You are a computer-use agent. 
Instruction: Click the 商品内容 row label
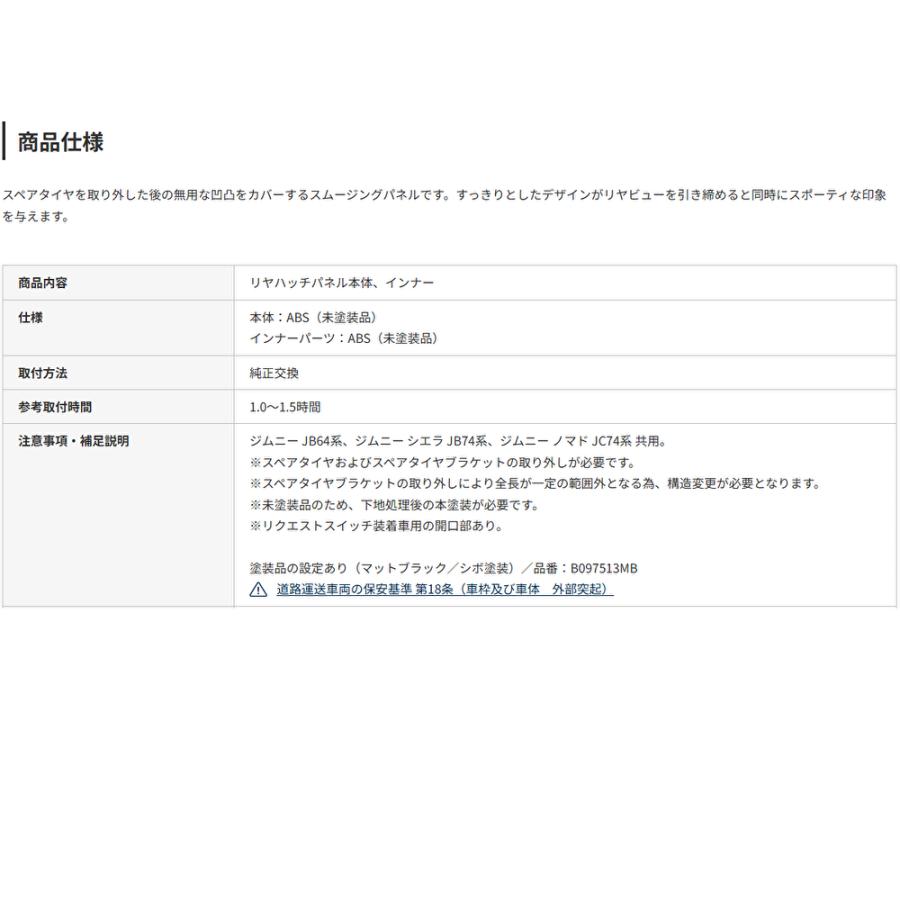pos(43,283)
